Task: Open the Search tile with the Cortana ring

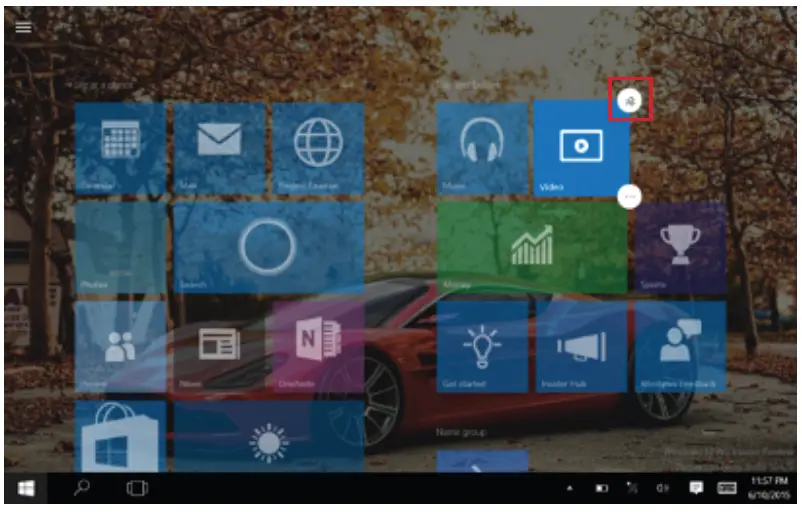Action: [269, 248]
